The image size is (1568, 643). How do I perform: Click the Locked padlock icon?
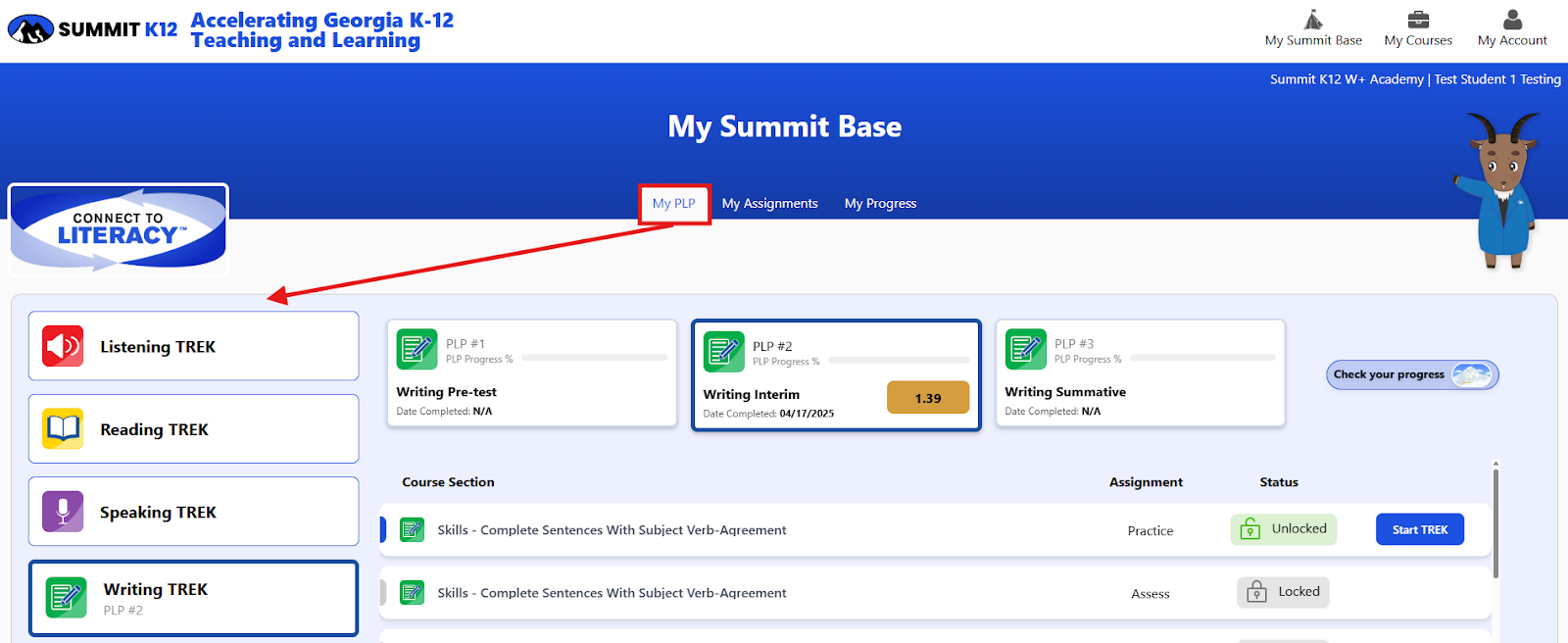point(1256,592)
